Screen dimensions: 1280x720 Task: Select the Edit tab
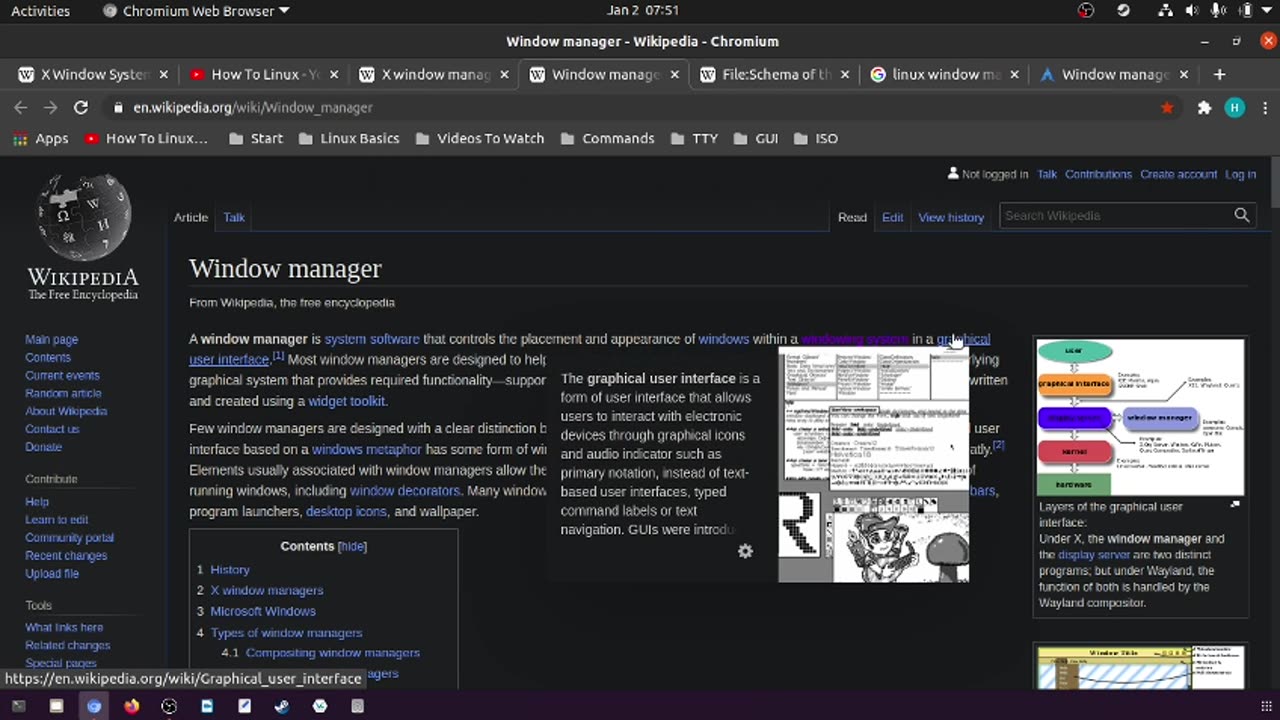892,217
